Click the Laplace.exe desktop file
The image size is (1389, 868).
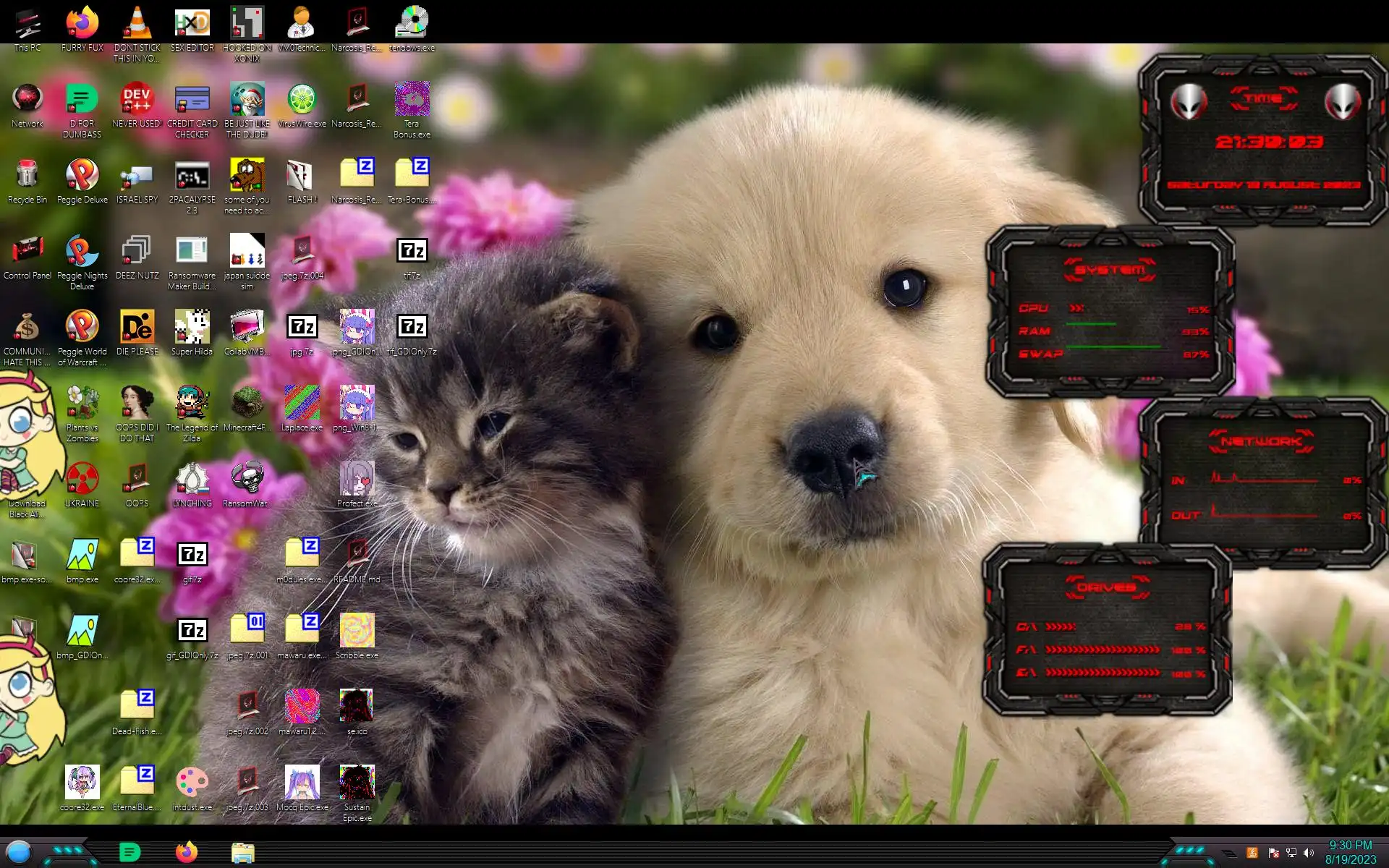(x=302, y=404)
